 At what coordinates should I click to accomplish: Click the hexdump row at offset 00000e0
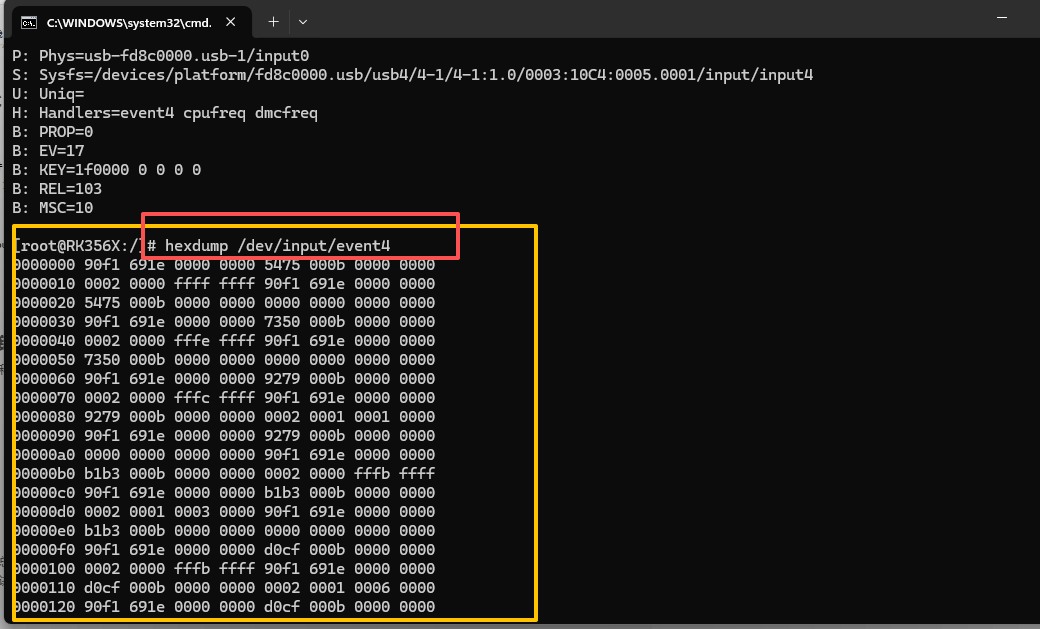coord(224,531)
